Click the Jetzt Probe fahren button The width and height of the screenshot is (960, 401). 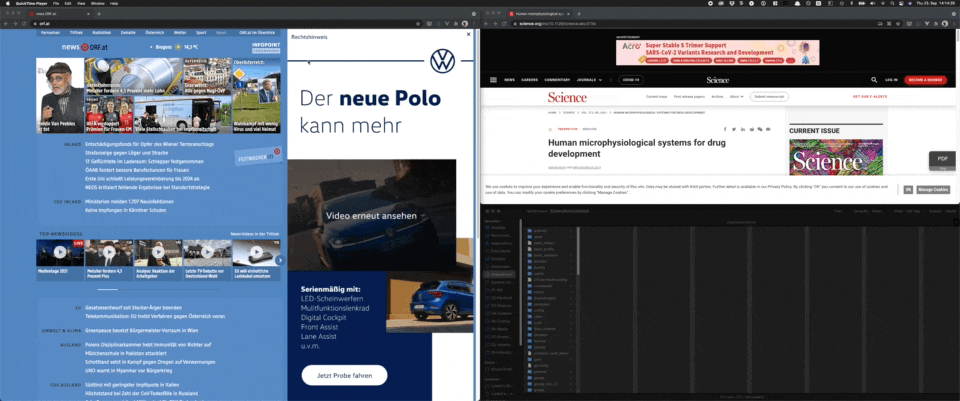(x=344, y=375)
